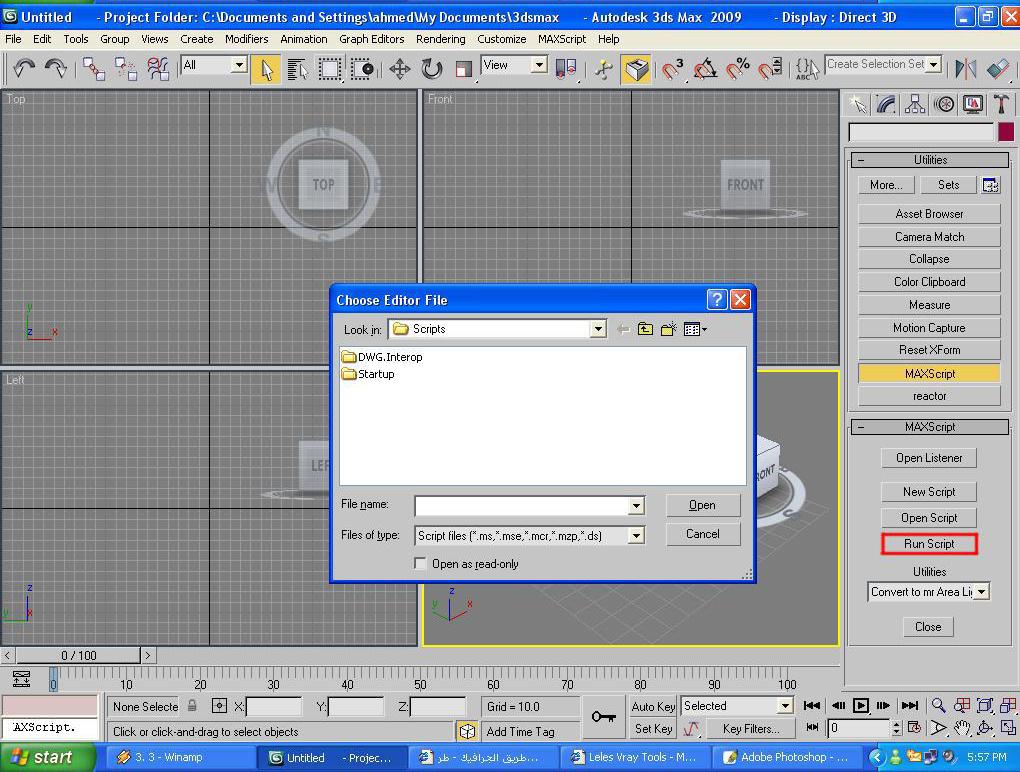Activate the Select and Move tool
The width and height of the screenshot is (1020, 772).
pyautogui.click(x=399, y=69)
